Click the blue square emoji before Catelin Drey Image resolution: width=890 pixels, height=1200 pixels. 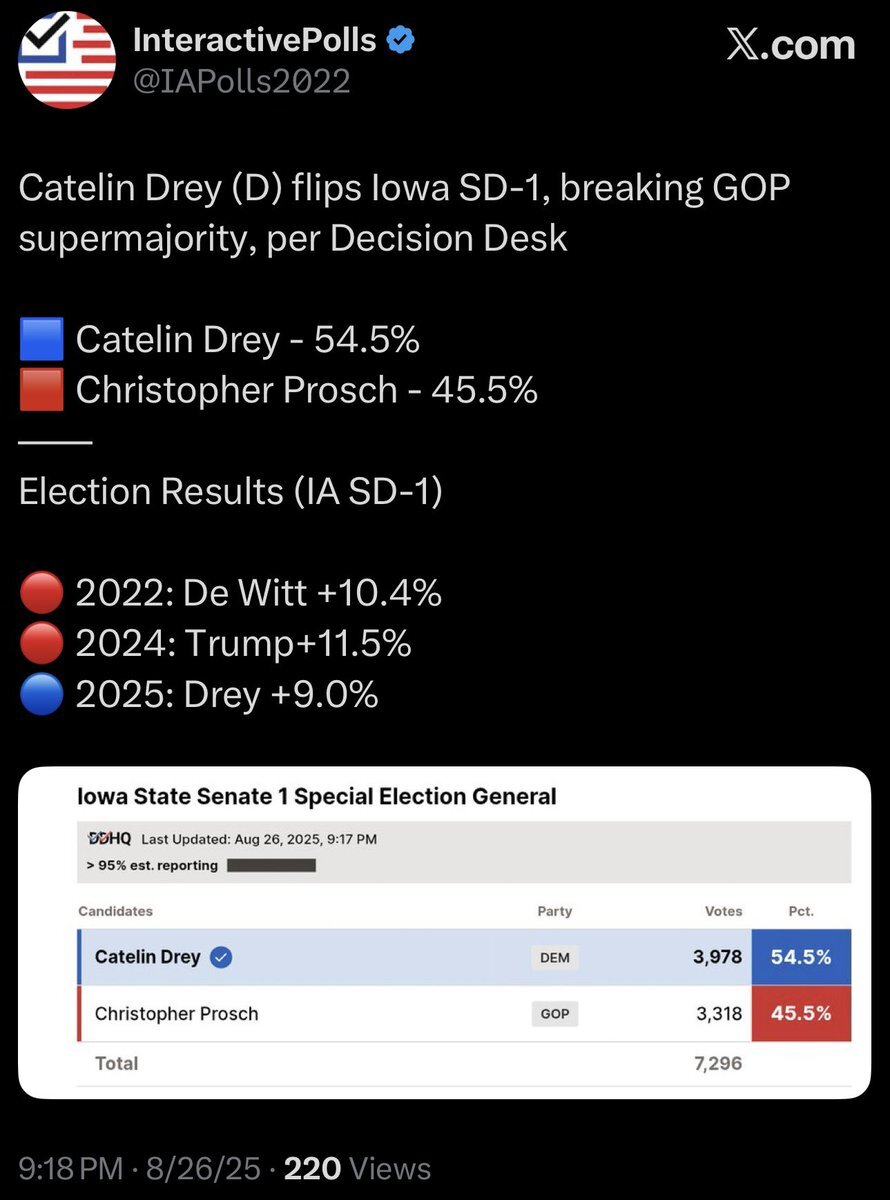pos(42,339)
